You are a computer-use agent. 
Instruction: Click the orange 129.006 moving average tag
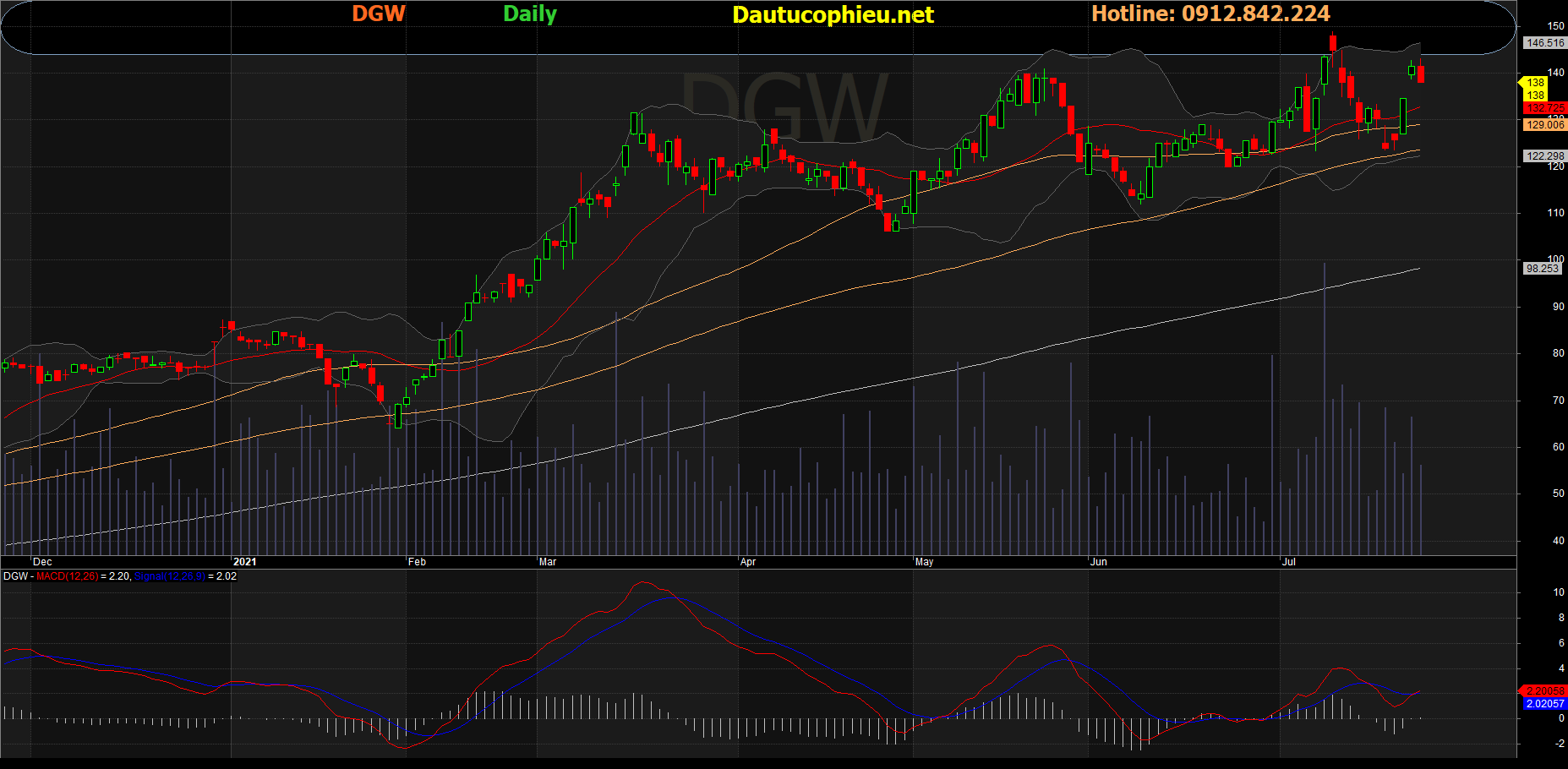[x=1544, y=125]
